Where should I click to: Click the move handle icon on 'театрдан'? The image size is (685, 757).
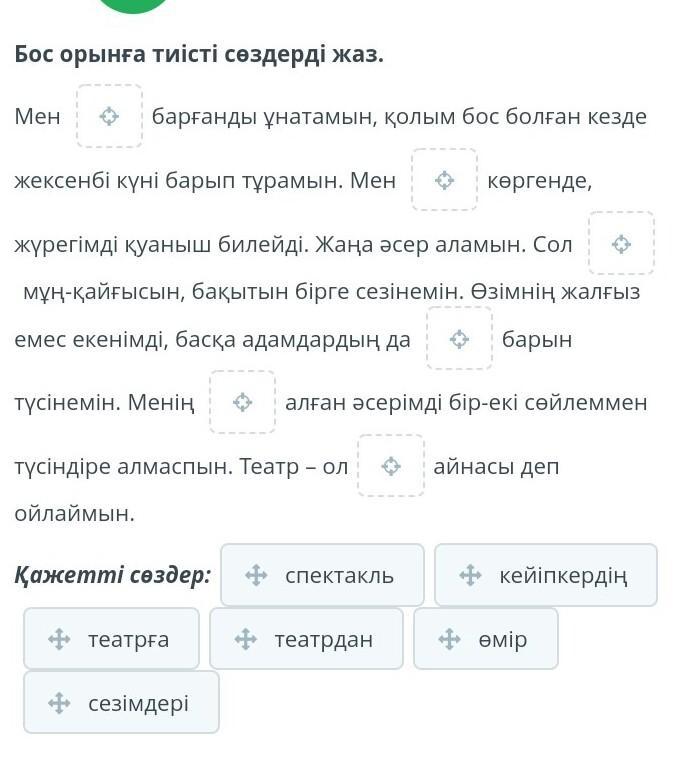tap(245, 639)
